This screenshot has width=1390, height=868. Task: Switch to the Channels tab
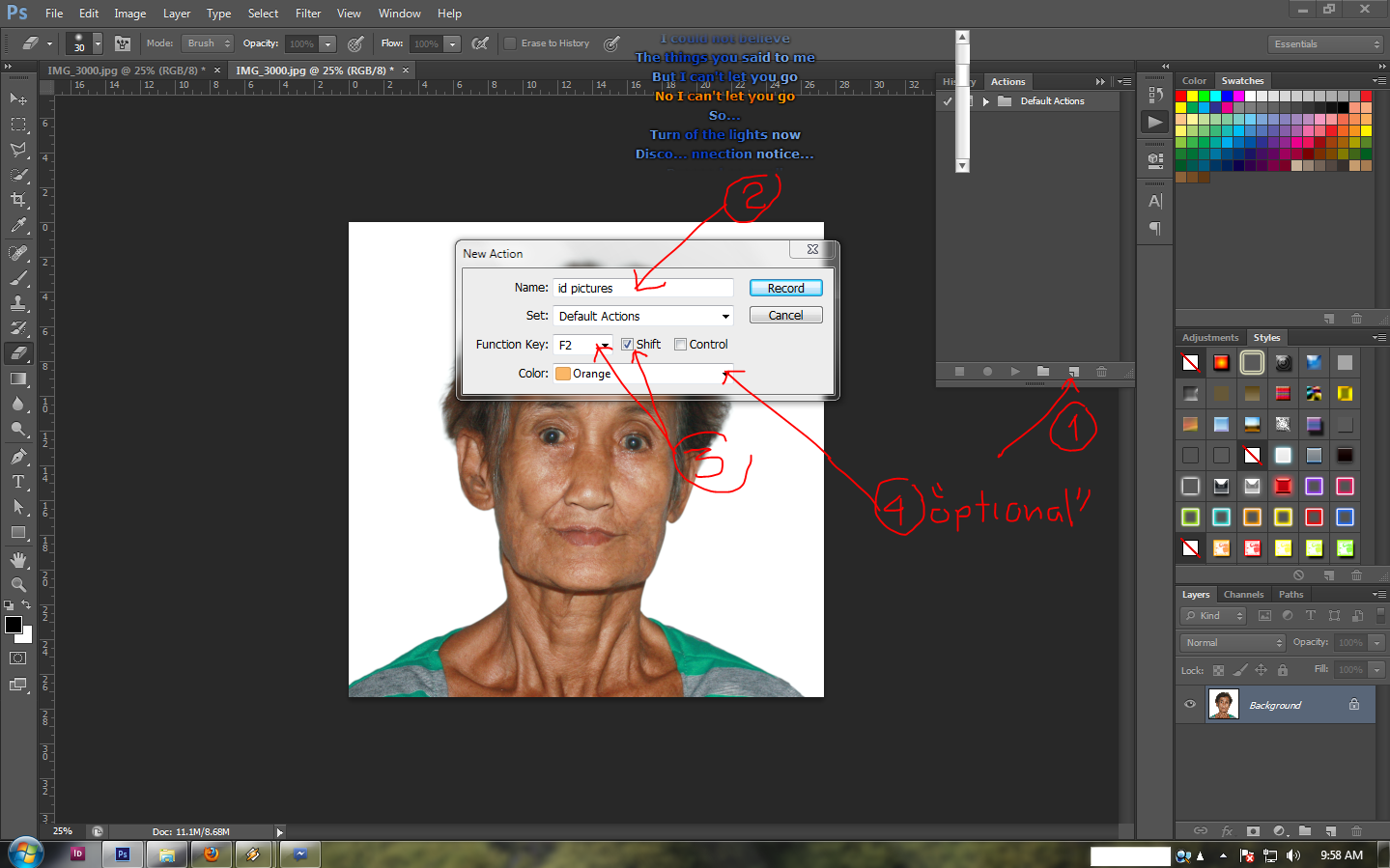(x=1243, y=595)
